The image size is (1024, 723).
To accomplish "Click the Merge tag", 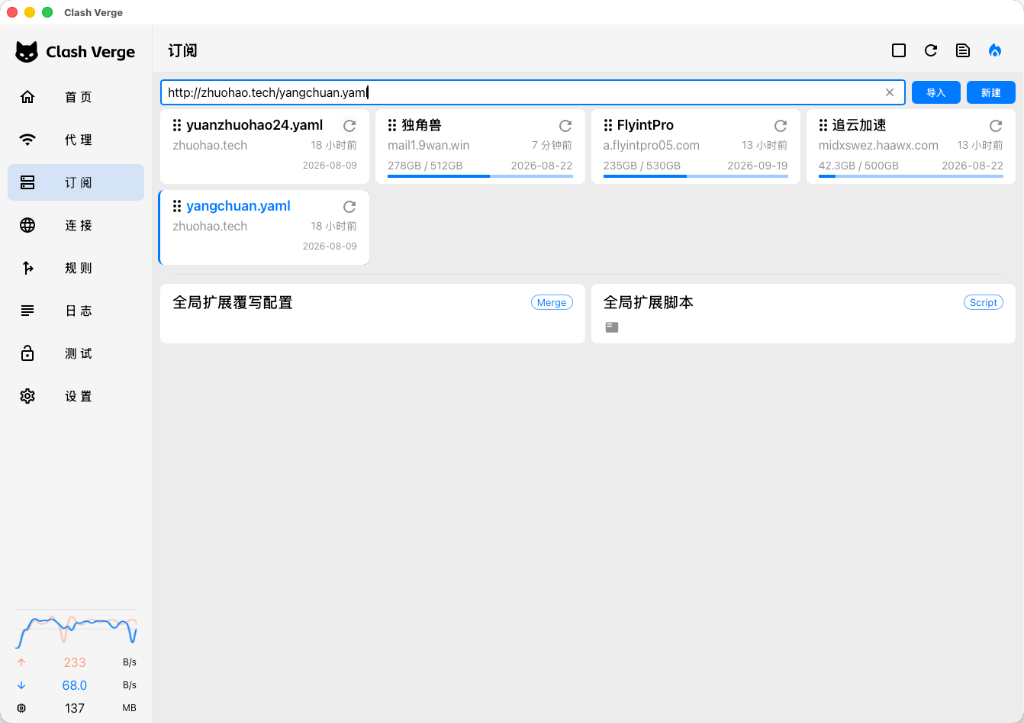I will click(552, 302).
